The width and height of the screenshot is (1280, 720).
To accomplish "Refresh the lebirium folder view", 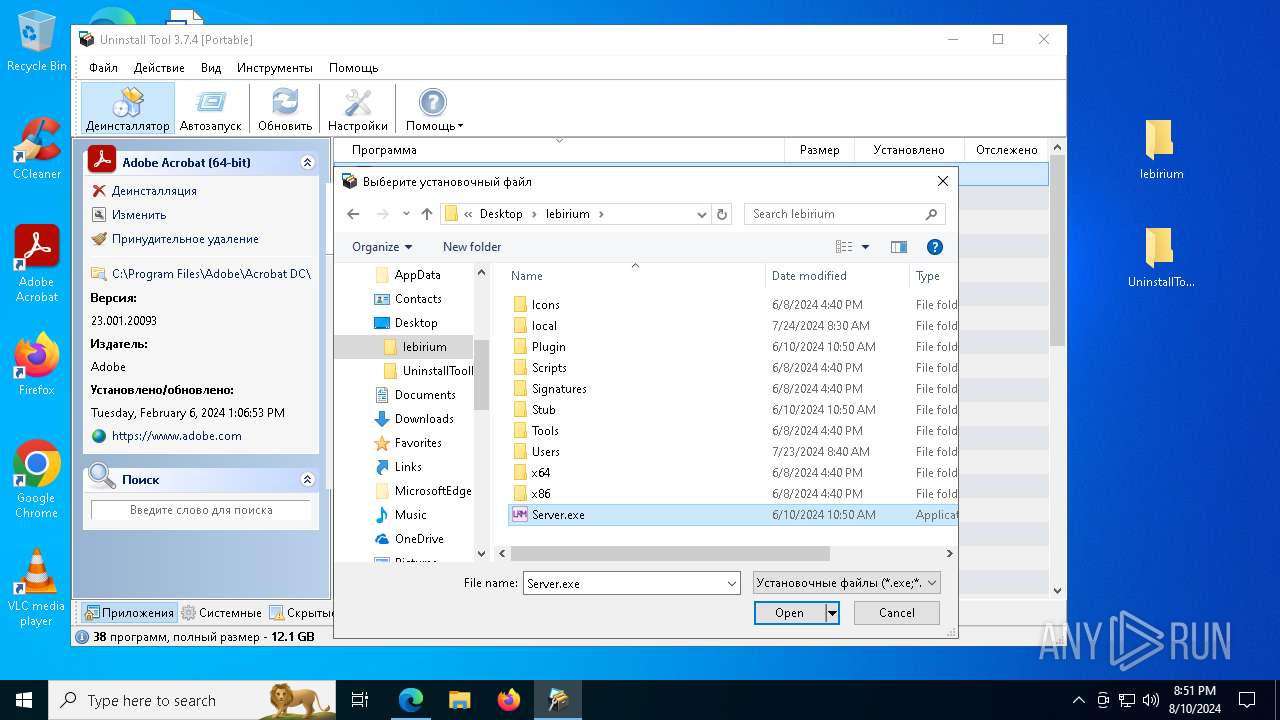I will click(722, 214).
